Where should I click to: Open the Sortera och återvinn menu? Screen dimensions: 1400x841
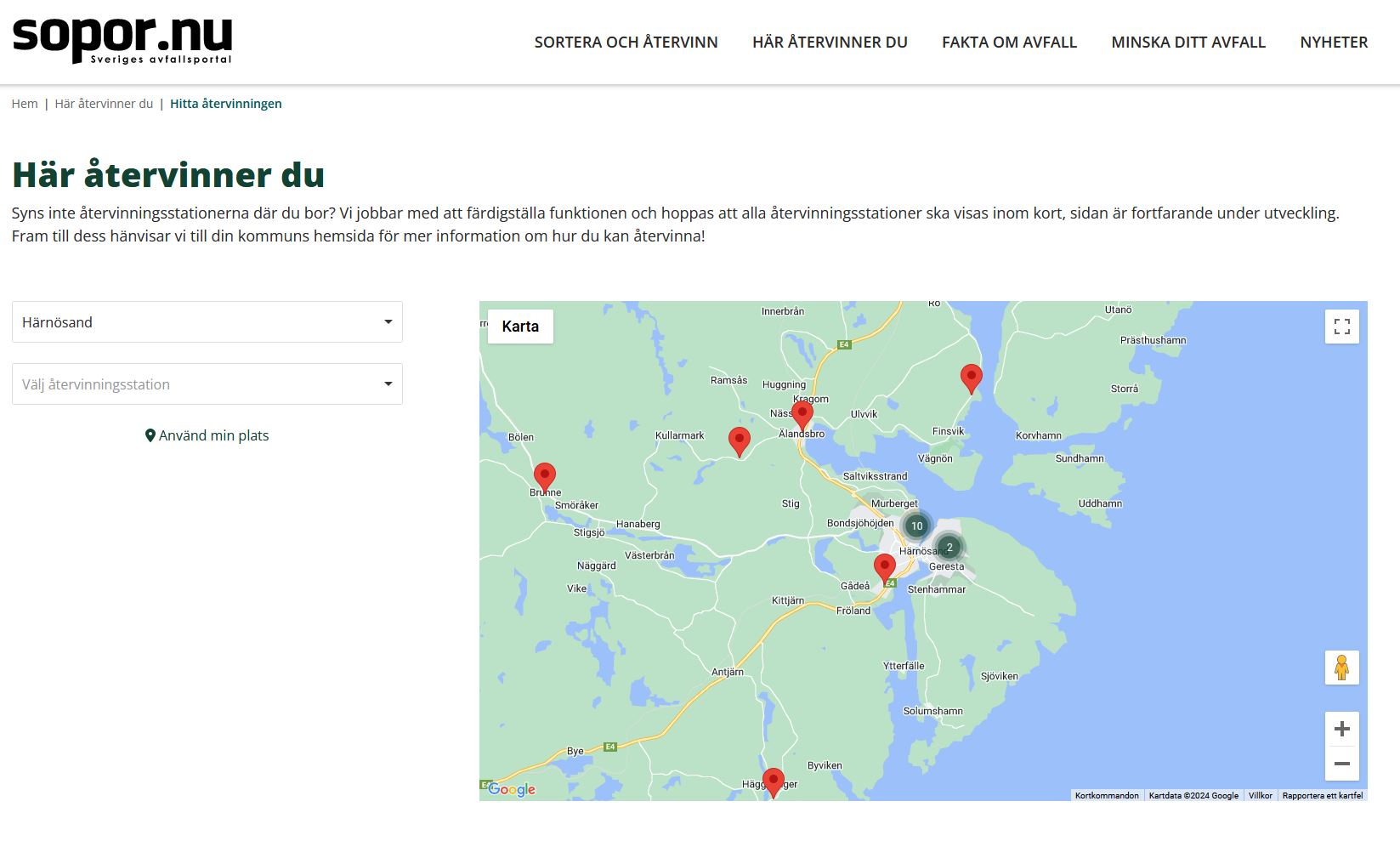[x=626, y=43]
